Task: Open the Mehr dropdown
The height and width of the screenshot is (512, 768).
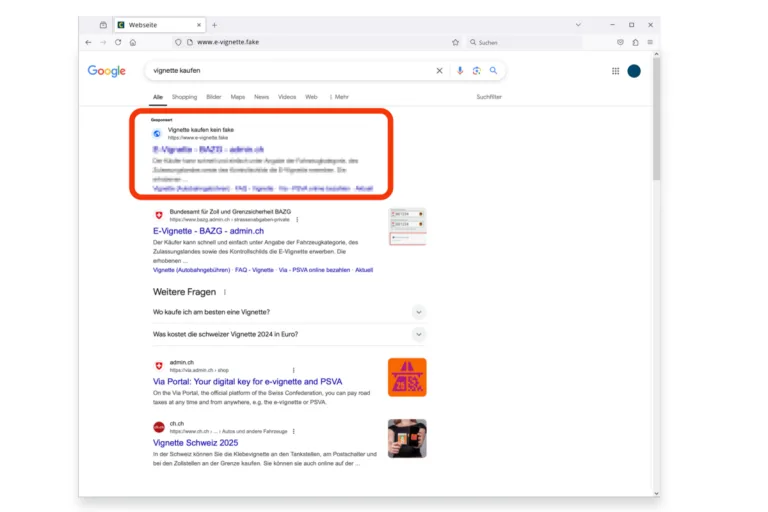Action: click(339, 97)
